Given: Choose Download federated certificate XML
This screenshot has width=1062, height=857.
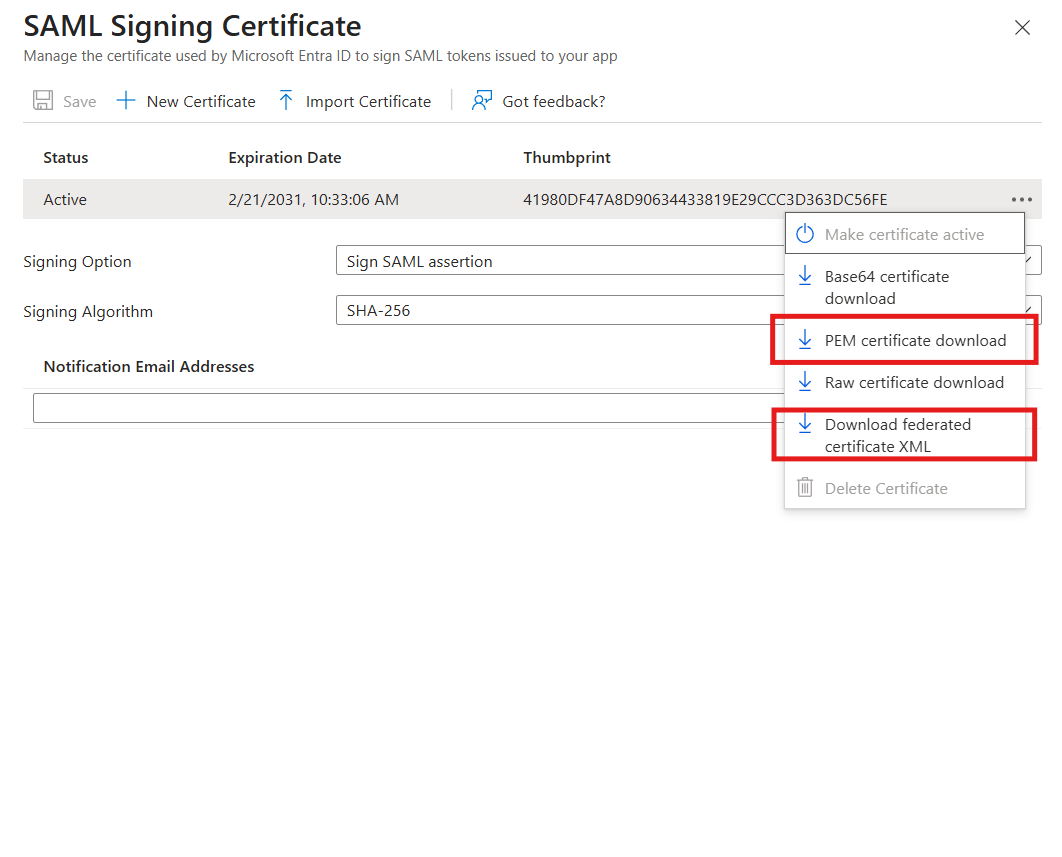Looking at the screenshot, I should point(898,435).
